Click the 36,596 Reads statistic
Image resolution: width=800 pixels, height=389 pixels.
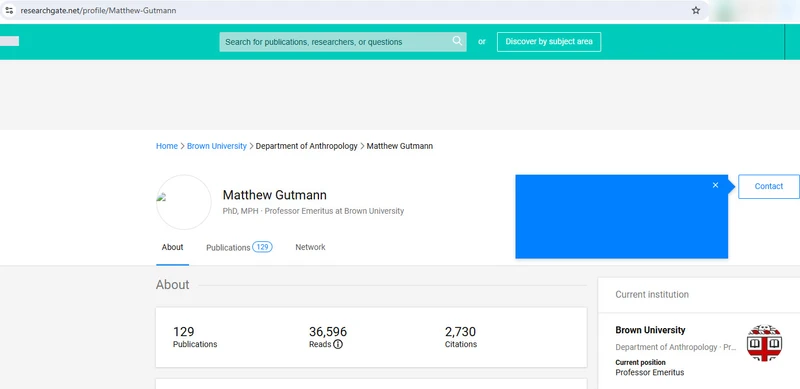[328, 337]
